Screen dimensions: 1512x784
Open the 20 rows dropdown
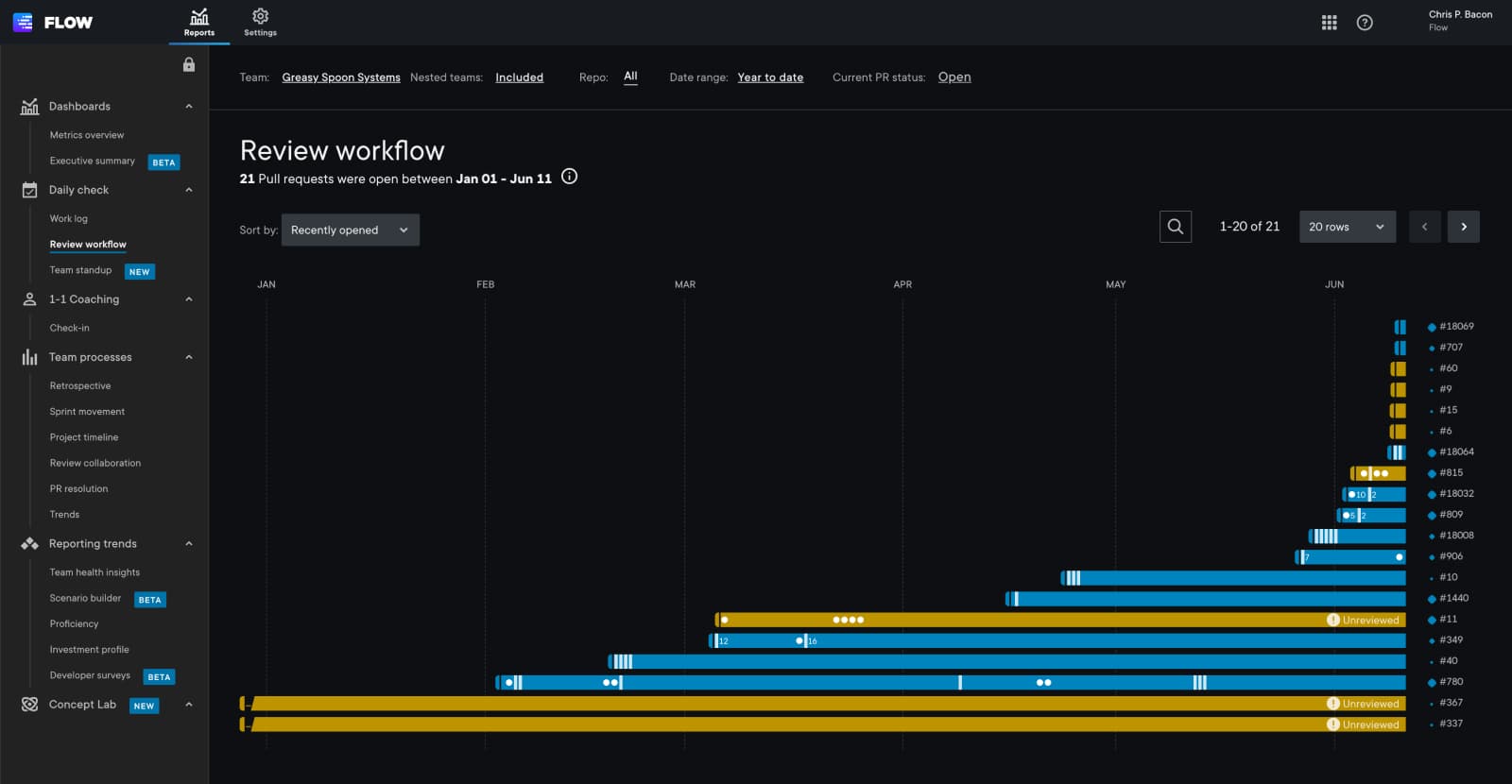(1348, 227)
